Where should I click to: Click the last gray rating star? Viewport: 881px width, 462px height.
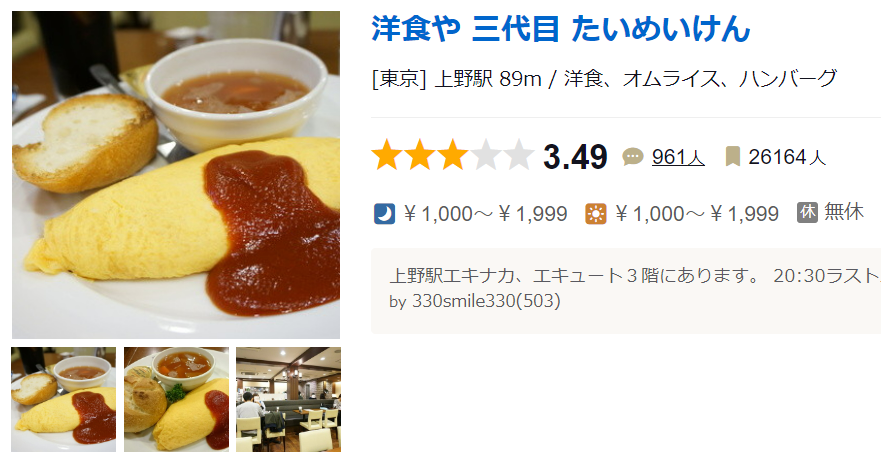[517, 155]
